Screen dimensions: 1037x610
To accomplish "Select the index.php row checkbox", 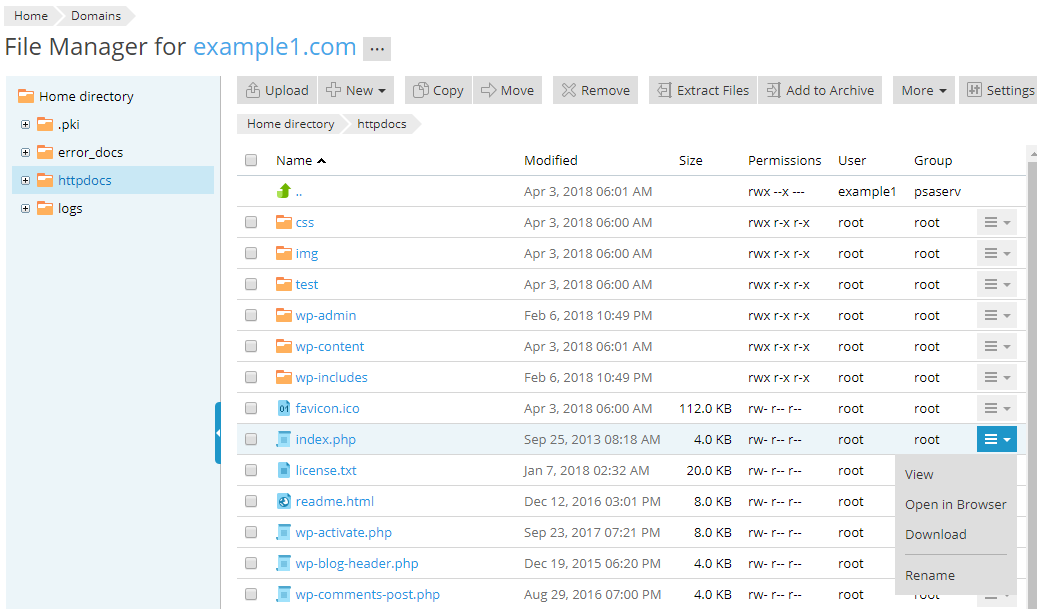I will (251, 440).
